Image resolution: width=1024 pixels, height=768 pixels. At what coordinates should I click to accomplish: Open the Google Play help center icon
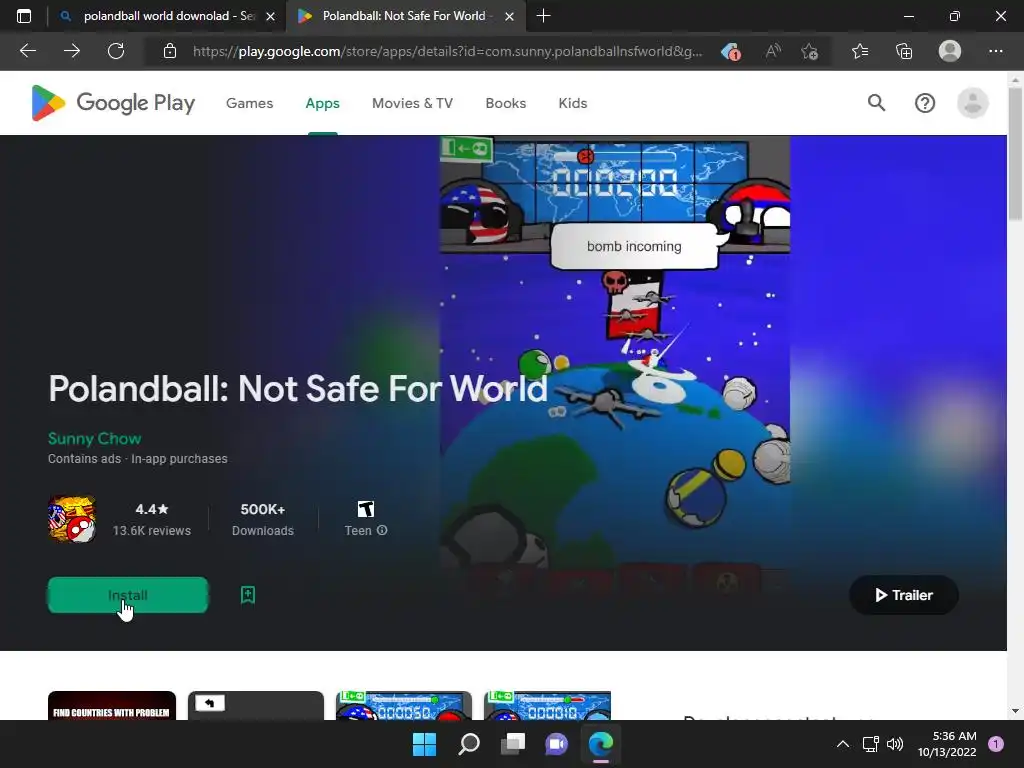(x=925, y=103)
